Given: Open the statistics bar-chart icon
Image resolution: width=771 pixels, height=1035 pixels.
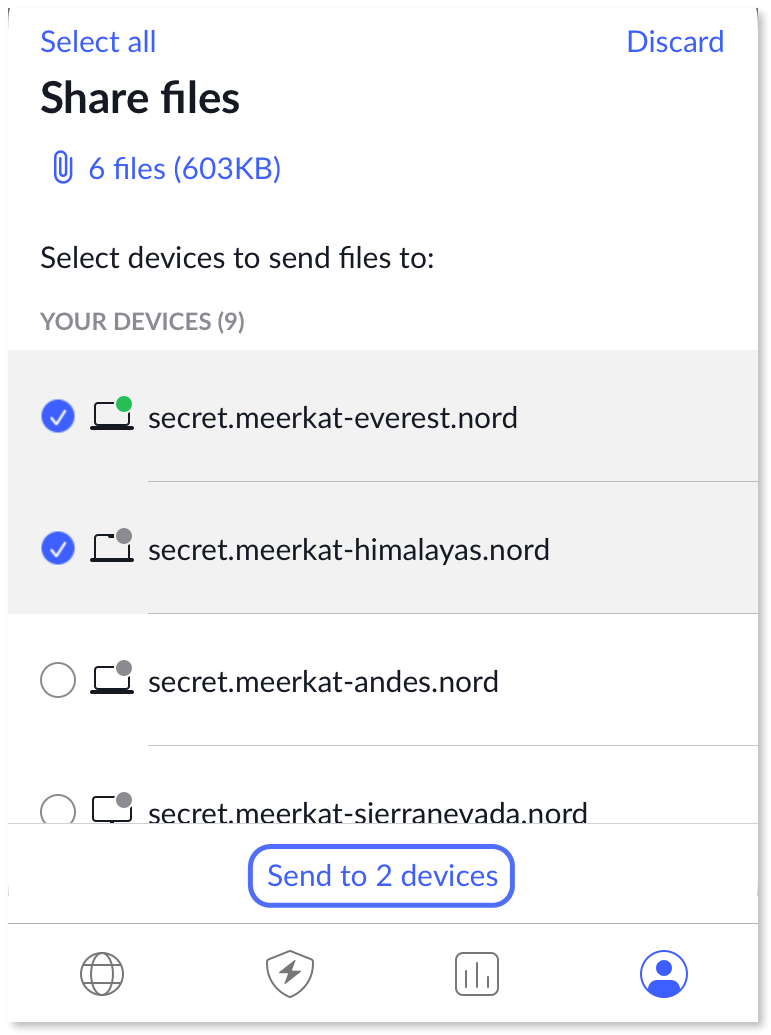Looking at the screenshot, I should (x=476, y=973).
